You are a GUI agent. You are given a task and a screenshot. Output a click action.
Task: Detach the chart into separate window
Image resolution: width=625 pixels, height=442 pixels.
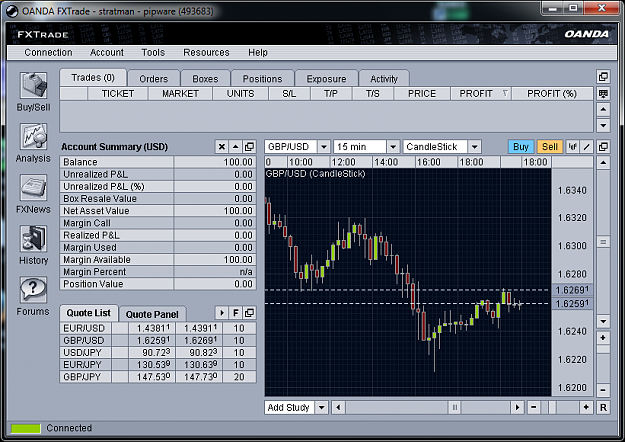(x=603, y=147)
